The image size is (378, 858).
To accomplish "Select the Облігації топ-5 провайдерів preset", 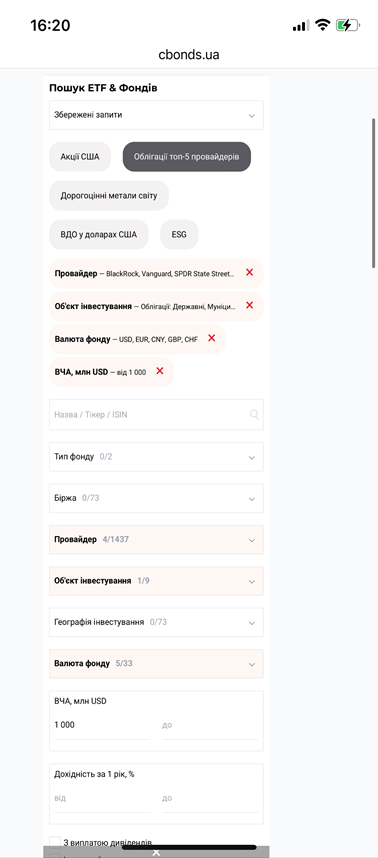I will pyautogui.click(x=187, y=157).
